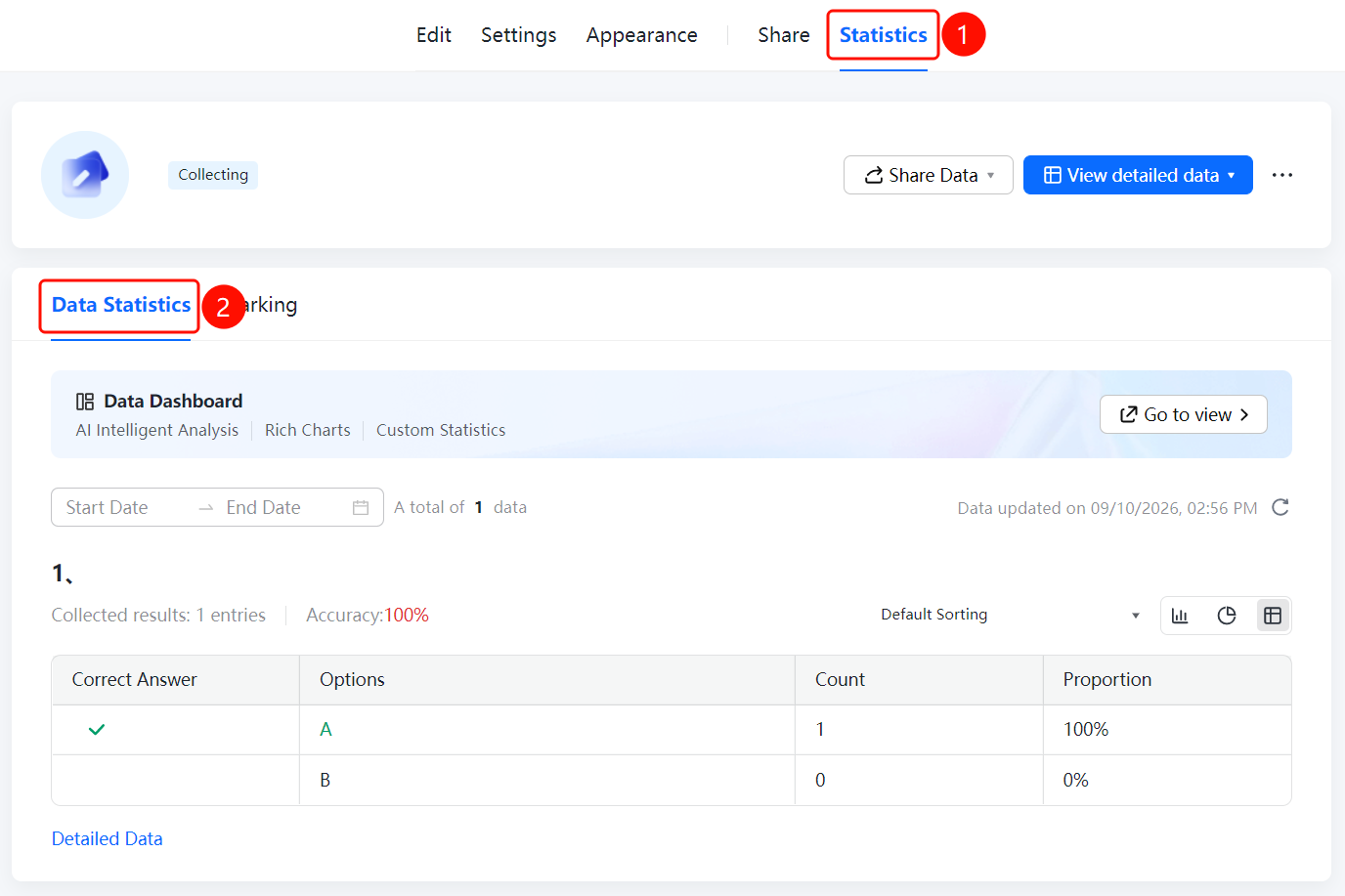Click the Start Date field

[108, 507]
